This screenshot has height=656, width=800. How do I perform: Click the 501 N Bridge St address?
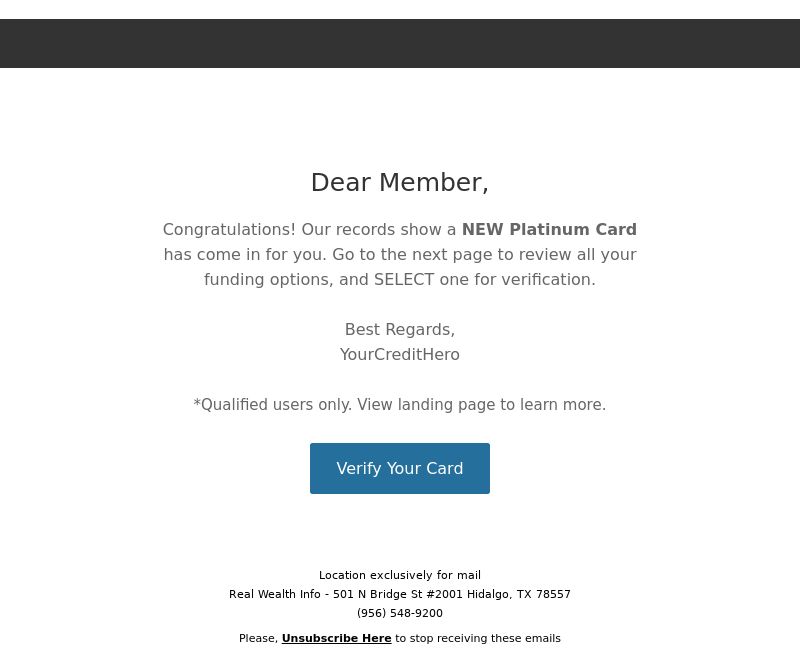(x=398, y=594)
